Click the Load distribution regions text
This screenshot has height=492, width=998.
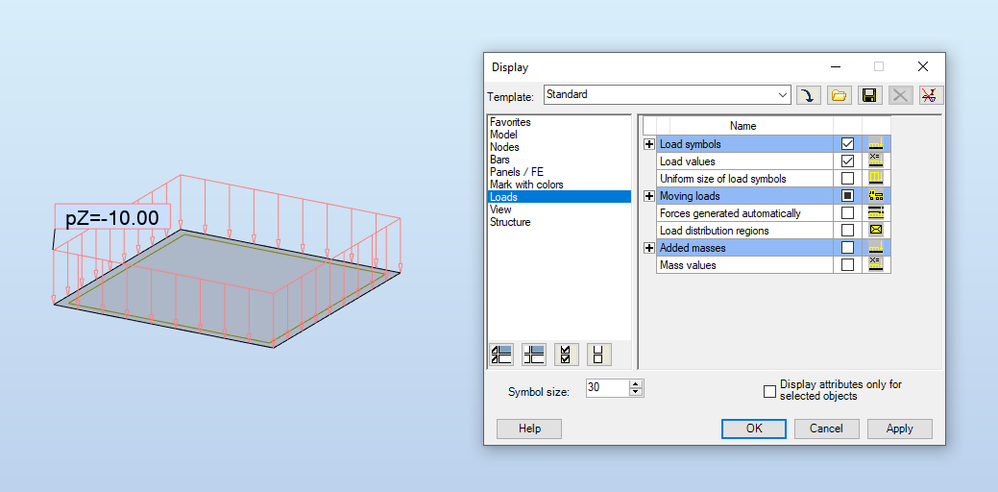point(714,230)
